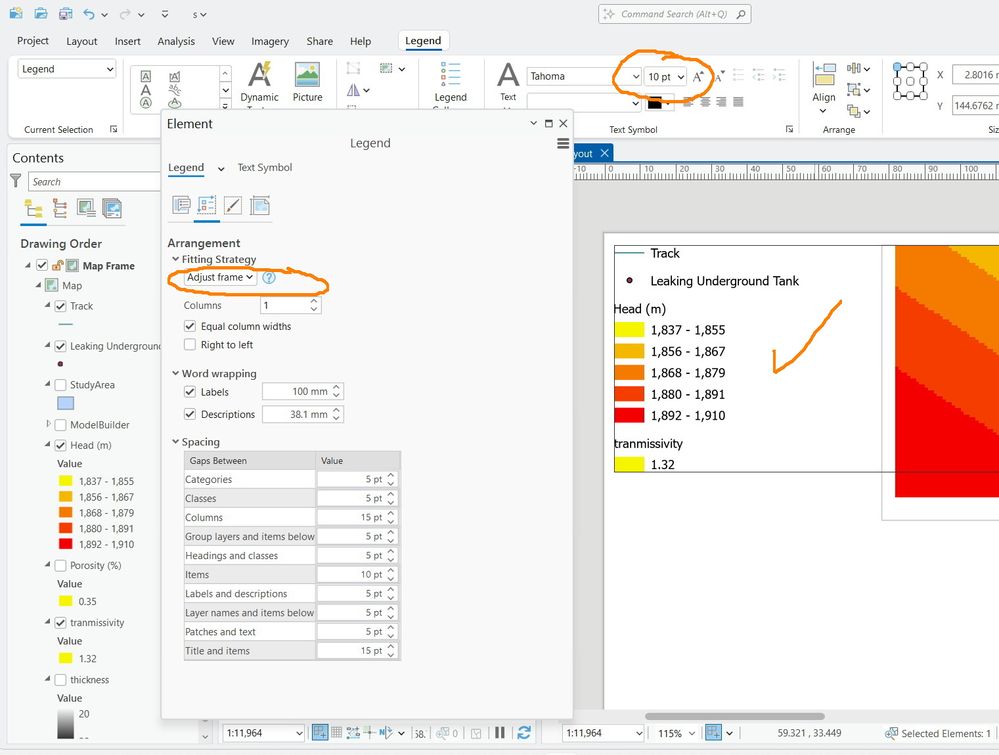Switch Contents to List By Drawing Order
The width and height of the screenshot is (999, 755).
[32, 208]
